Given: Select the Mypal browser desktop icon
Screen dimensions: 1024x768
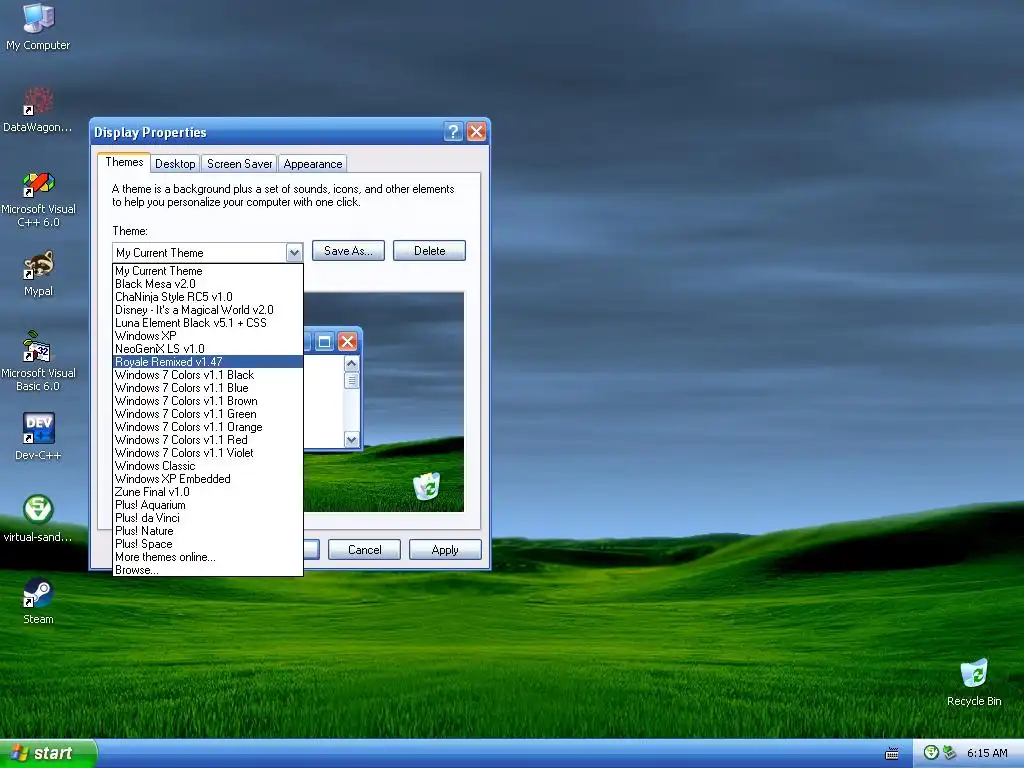Looking at the screenshot, I should [x=38, y=274].
